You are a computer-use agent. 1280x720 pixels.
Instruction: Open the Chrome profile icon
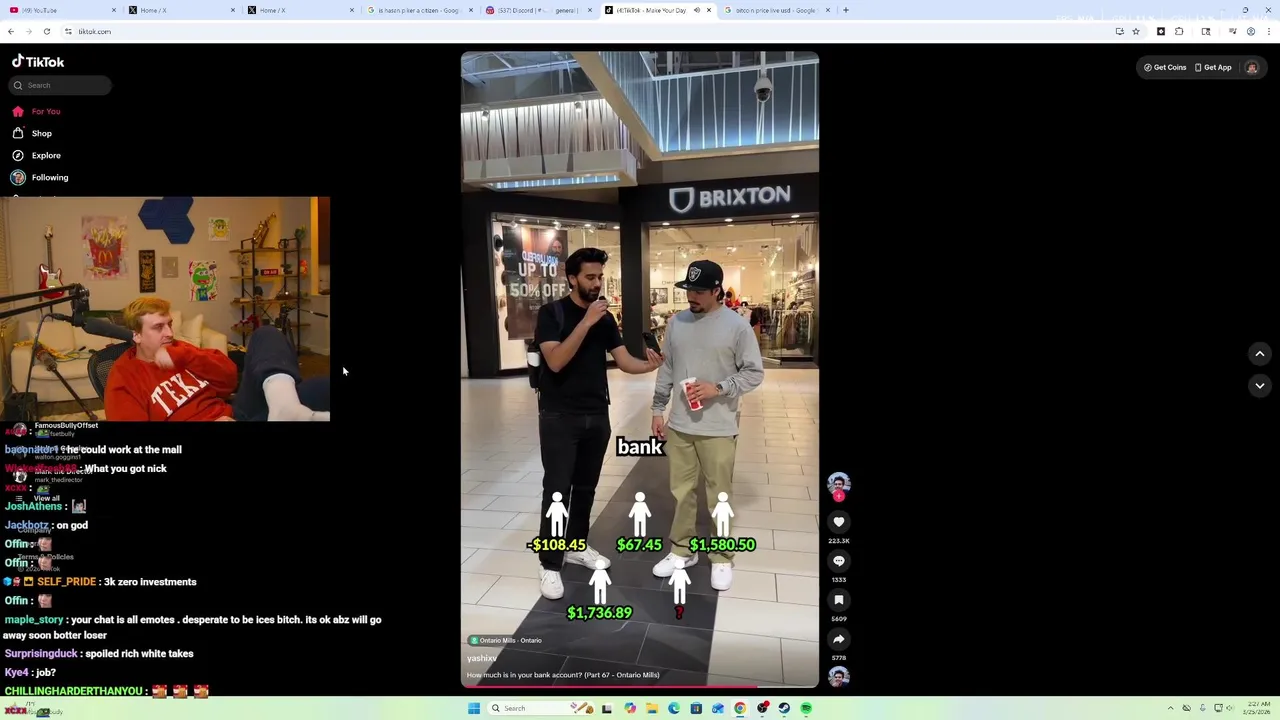pyautogui.click(x=1251, y=32)
